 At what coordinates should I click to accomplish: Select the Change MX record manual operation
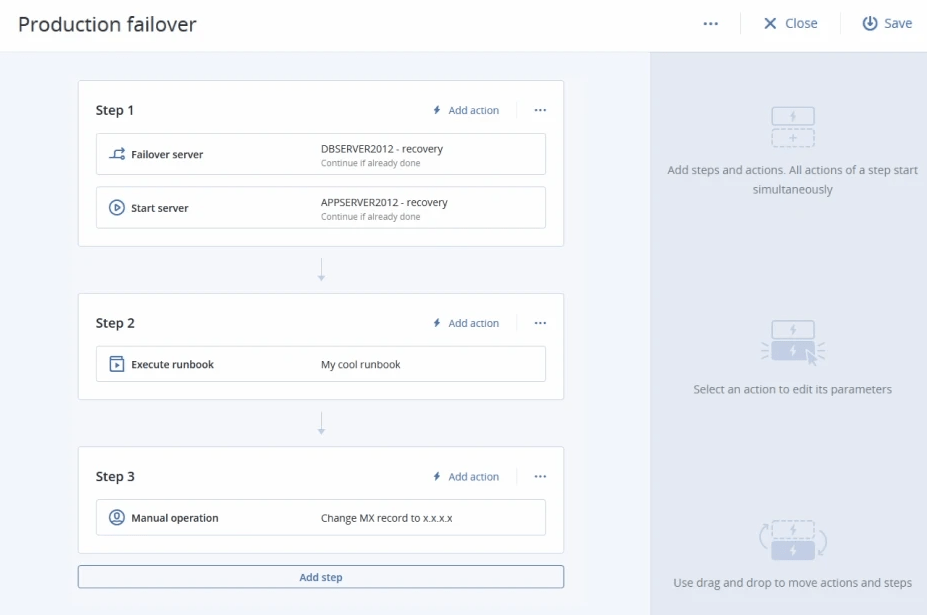321,518
